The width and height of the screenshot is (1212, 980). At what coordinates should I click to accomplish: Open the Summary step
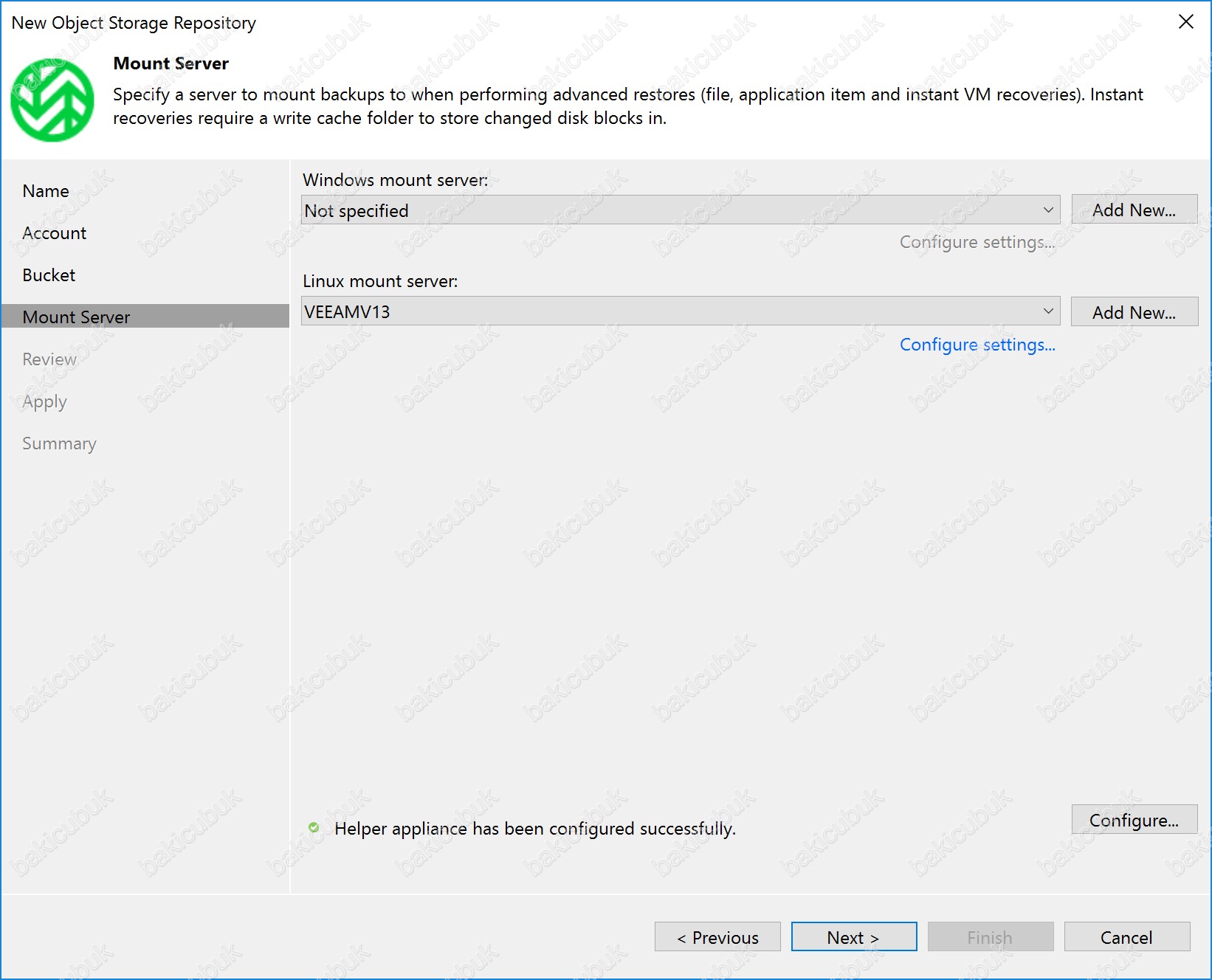[x=59, y=444]
